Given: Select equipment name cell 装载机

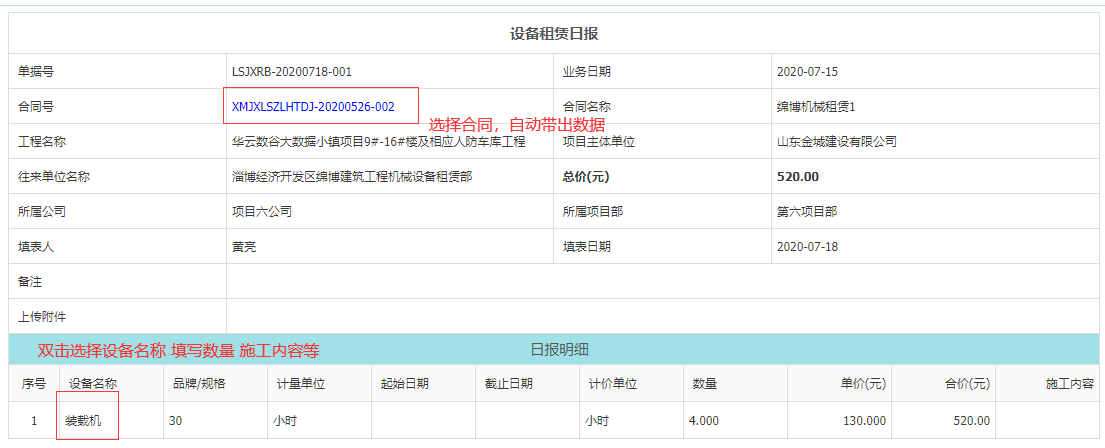Looking at the screenshot, I should [x=85, y=421].
